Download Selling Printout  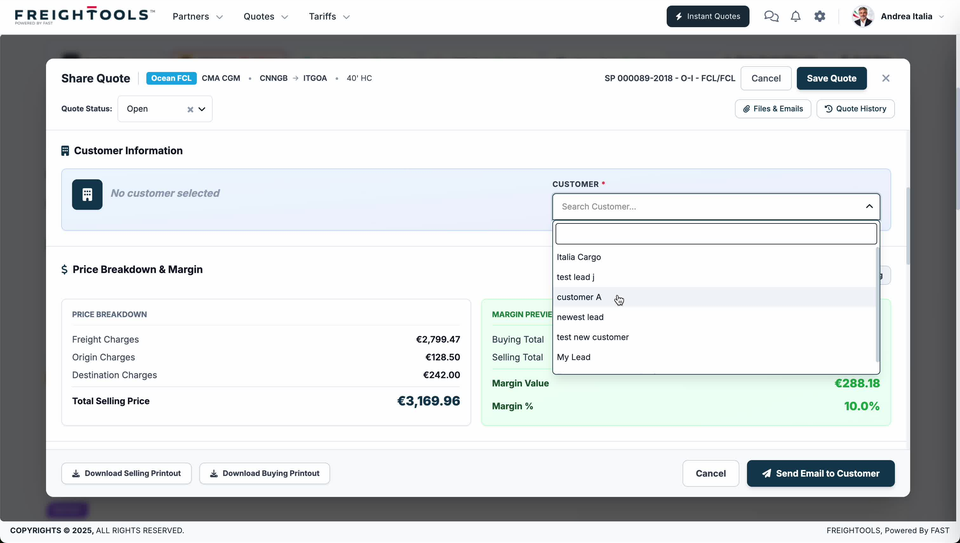[126, 473]
